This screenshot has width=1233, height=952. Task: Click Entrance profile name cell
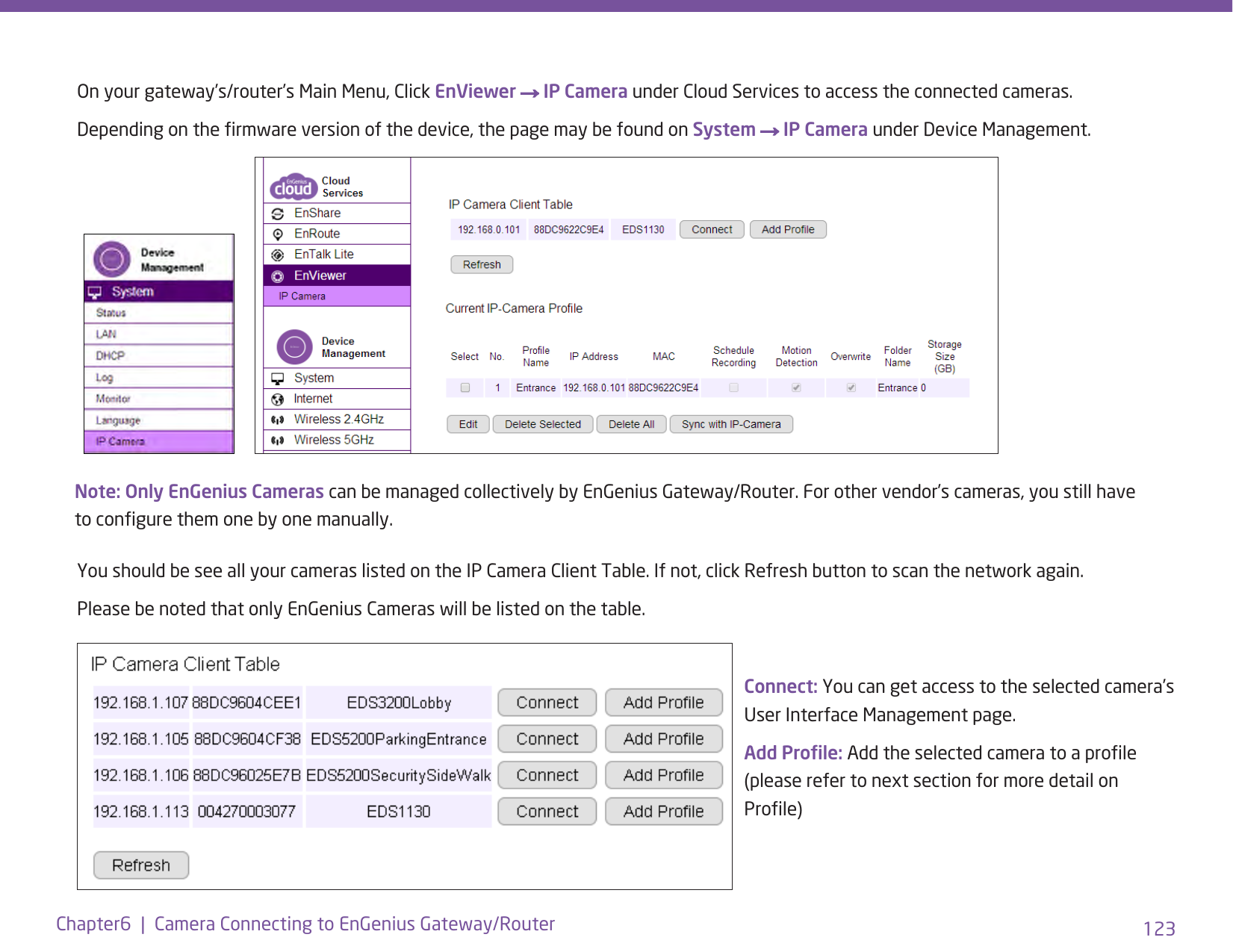point(535,388)
